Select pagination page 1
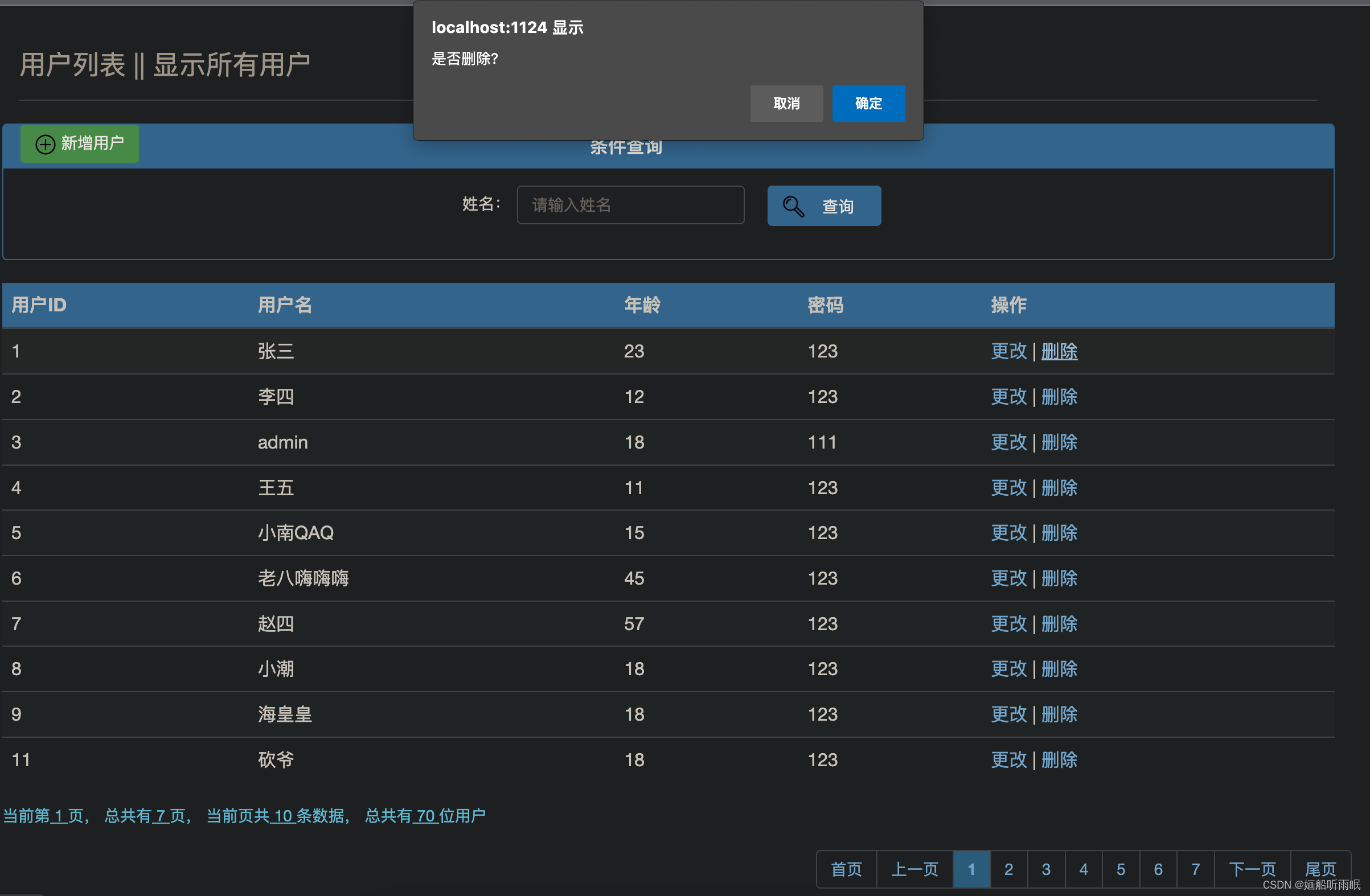 tap(971, 869)
